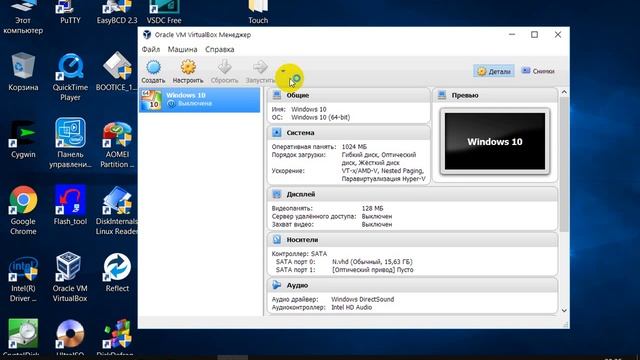Viewport: 640px width, 360px height.
Task: Click the 'N.vhd (Обычный, 15,63 ГБ)' text
Action: click(x=372, y=262)
